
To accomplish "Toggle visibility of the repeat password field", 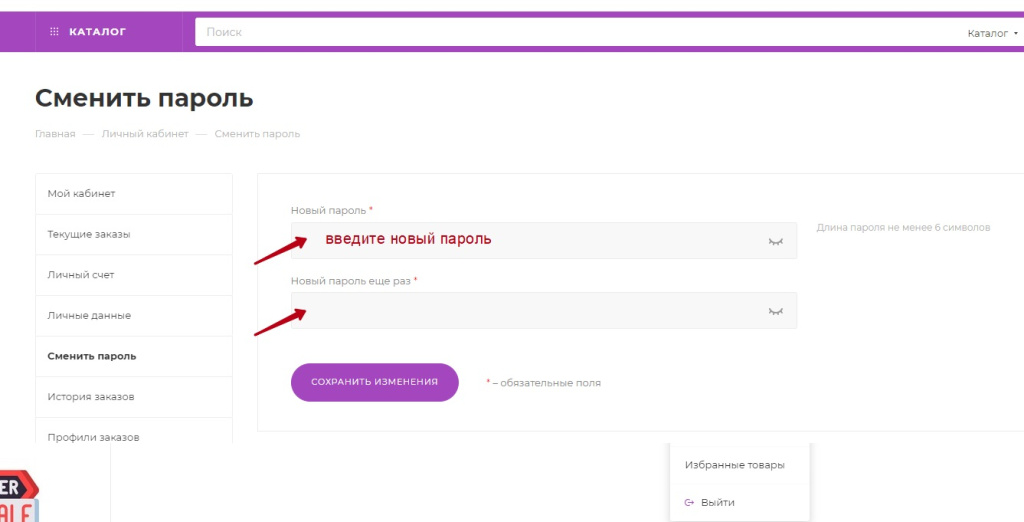I will click(x=775, y=311).
